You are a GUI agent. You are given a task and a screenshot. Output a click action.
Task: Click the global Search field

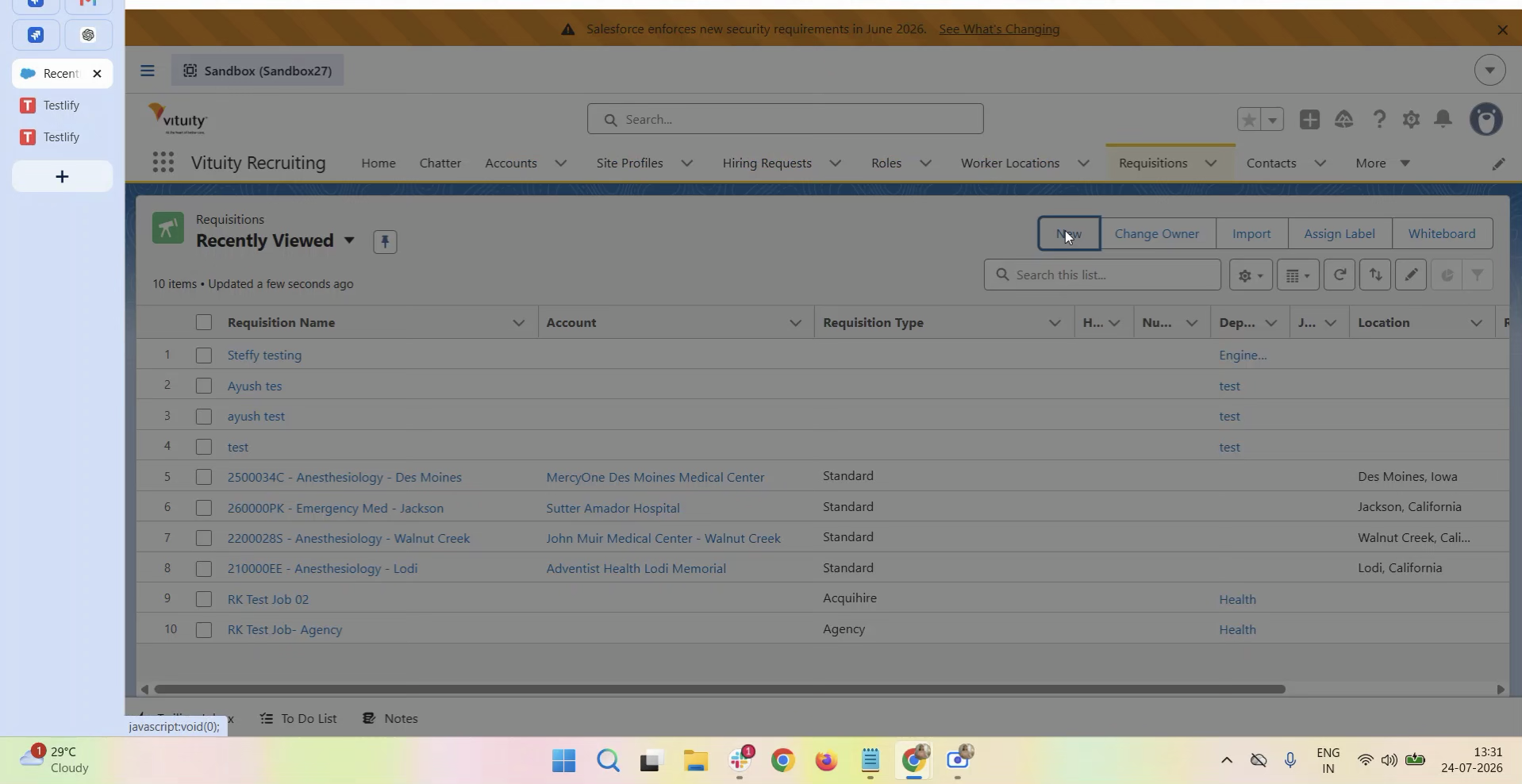[786, 119]
